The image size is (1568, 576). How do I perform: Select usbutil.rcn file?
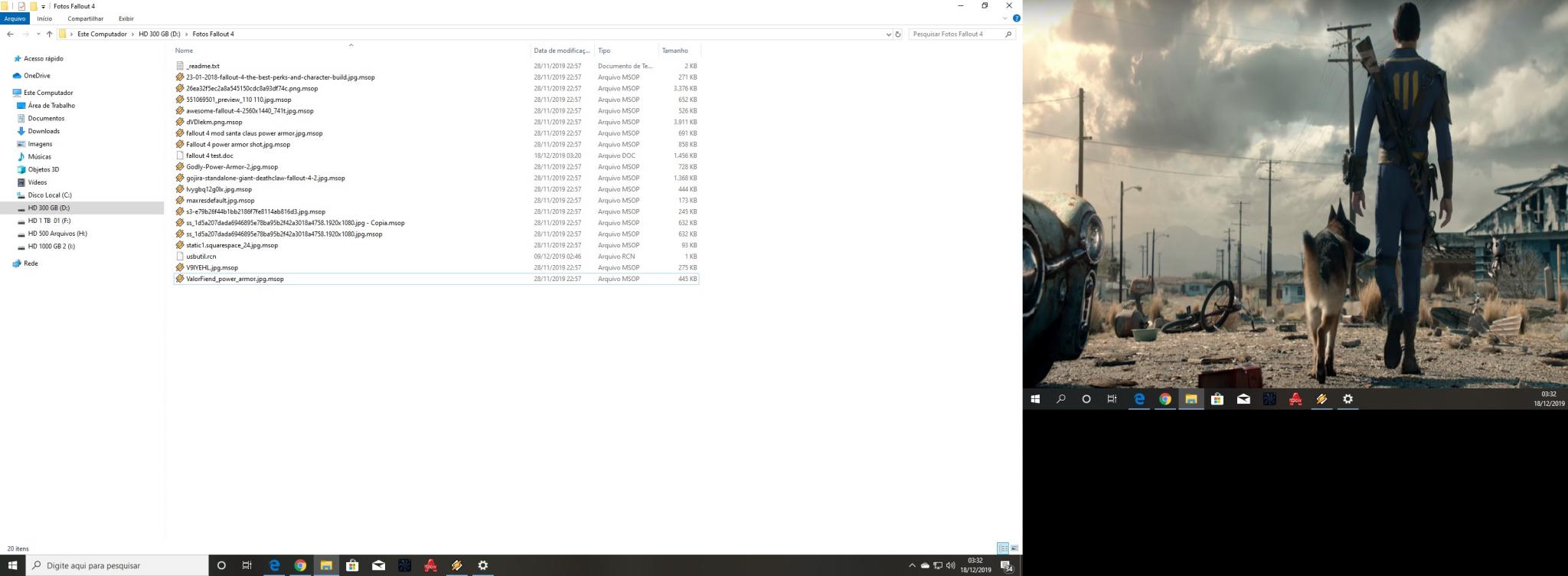click(x=436, y=257)
